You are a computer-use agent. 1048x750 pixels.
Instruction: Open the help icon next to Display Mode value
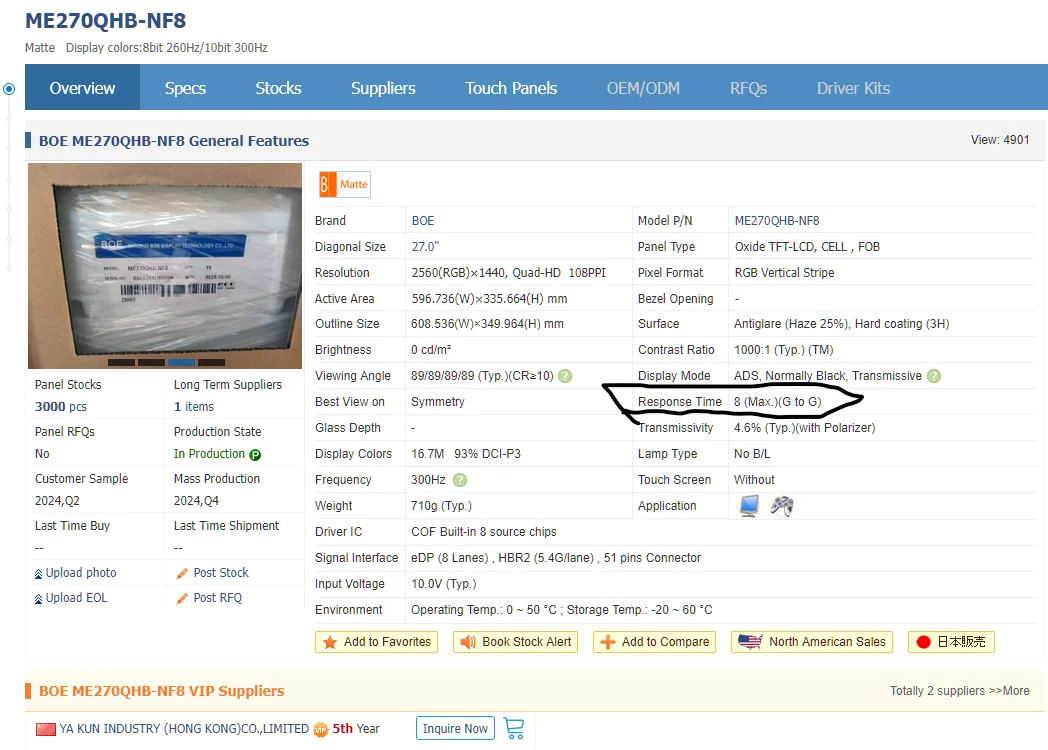pos(933,375)
